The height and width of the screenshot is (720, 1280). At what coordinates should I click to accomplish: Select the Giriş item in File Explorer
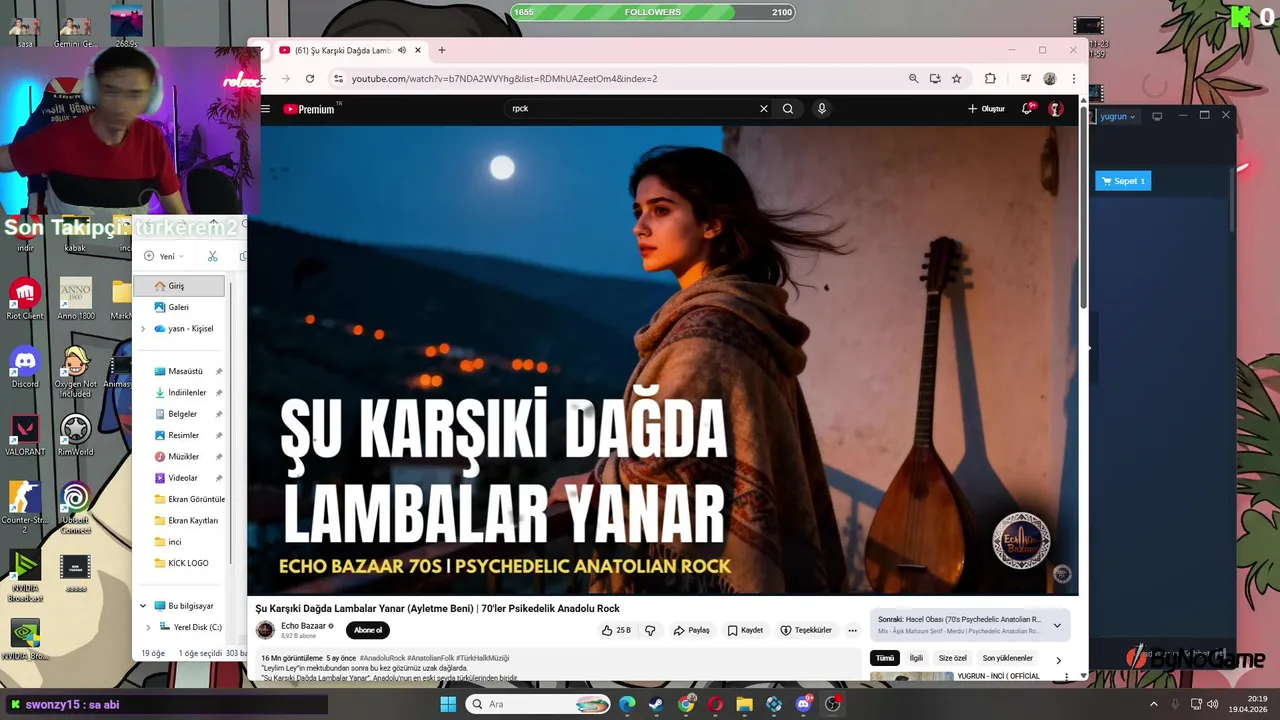tap(179, 286)
